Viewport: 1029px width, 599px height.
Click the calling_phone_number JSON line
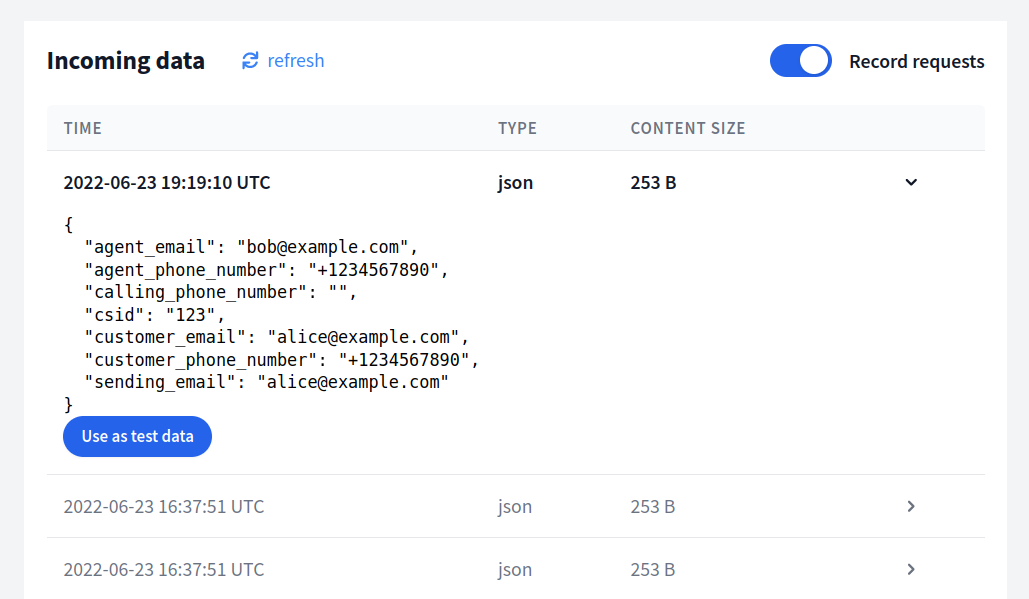[x=221, y=292]
